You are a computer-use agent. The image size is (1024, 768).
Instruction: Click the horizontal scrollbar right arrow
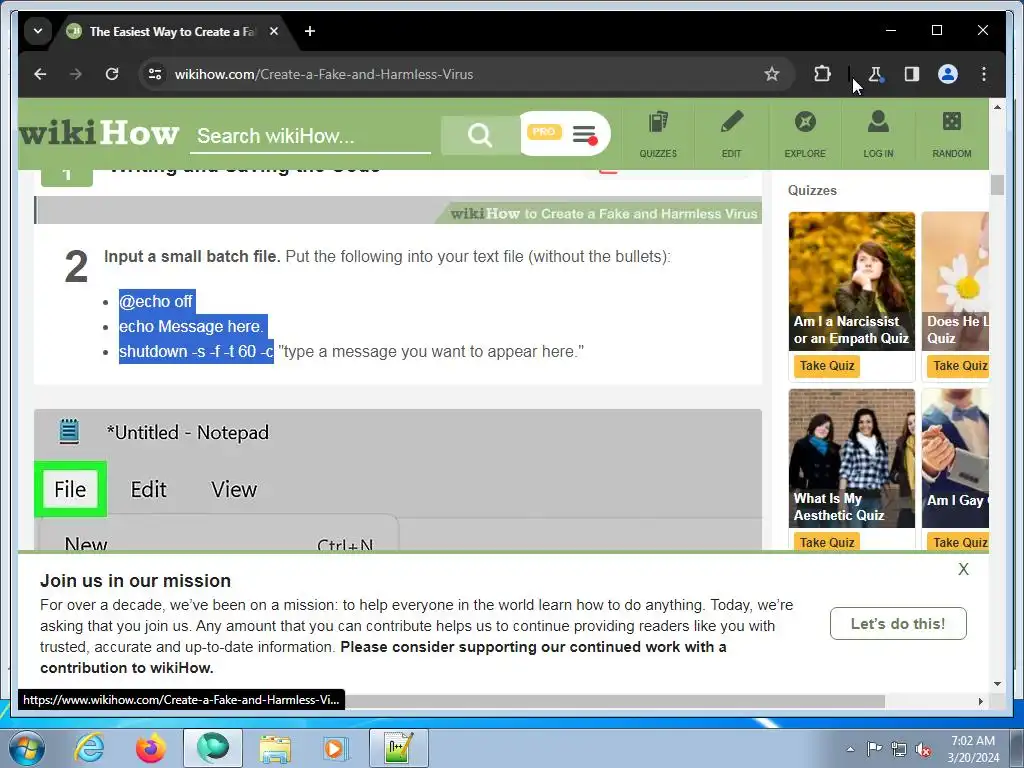tap(980, 701)
